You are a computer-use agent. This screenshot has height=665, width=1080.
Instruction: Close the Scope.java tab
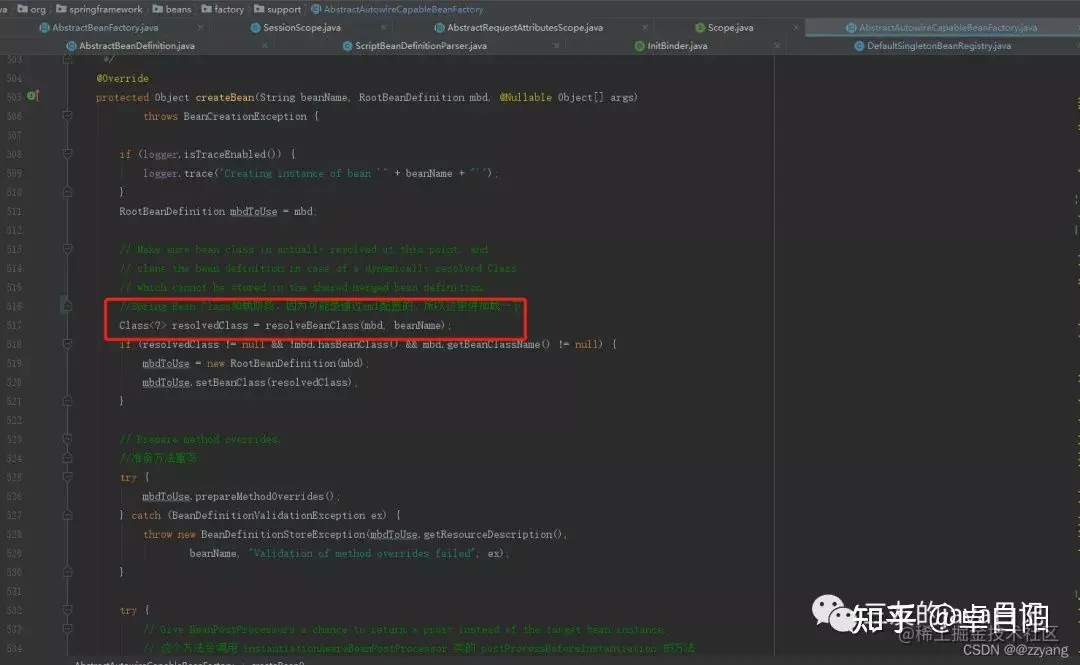pyautogui.click(x=796, y=28)
